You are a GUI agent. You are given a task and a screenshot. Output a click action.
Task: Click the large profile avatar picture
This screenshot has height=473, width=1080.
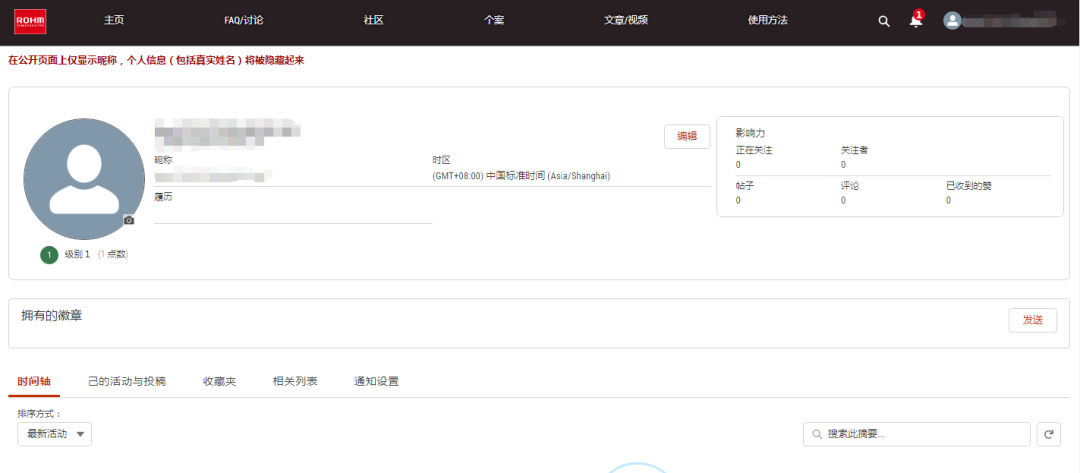click(84, 179)
